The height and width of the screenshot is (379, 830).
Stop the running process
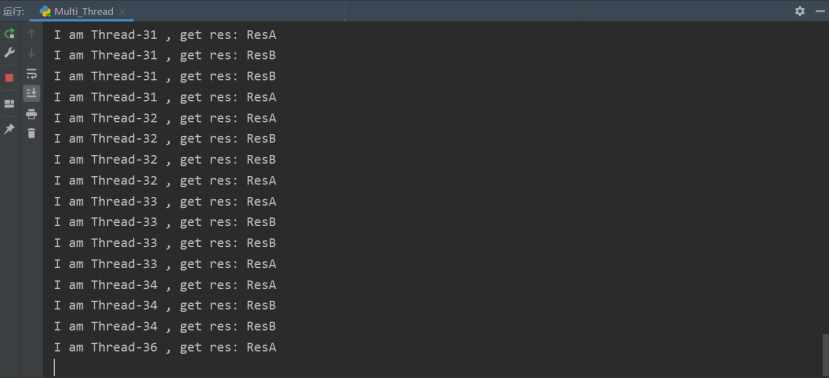click(10, 78)
